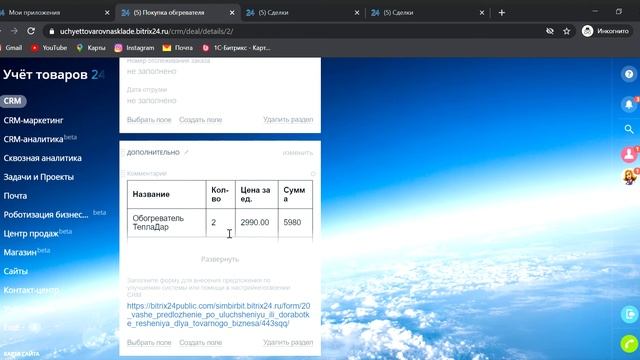Click the Название column header
This screenshot has height=360, width=640.
pos(167,194)
